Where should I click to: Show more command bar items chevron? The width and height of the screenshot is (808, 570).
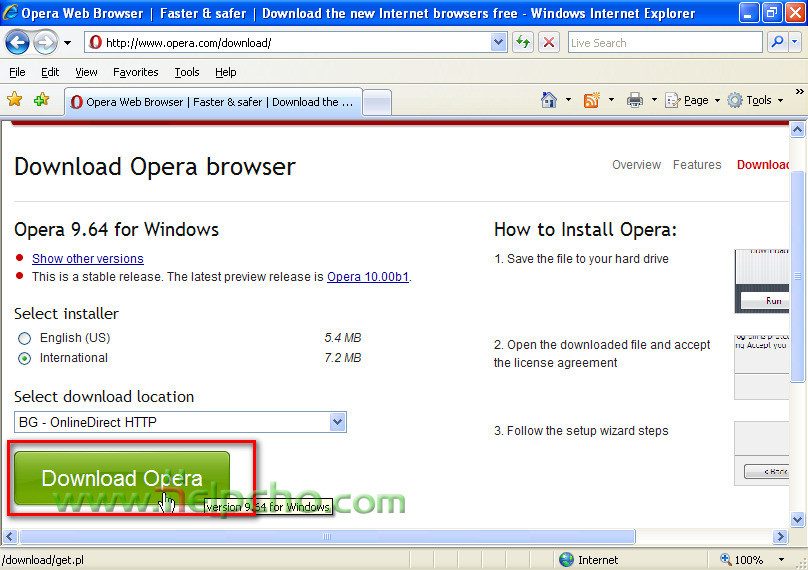[x=799, y=92]
